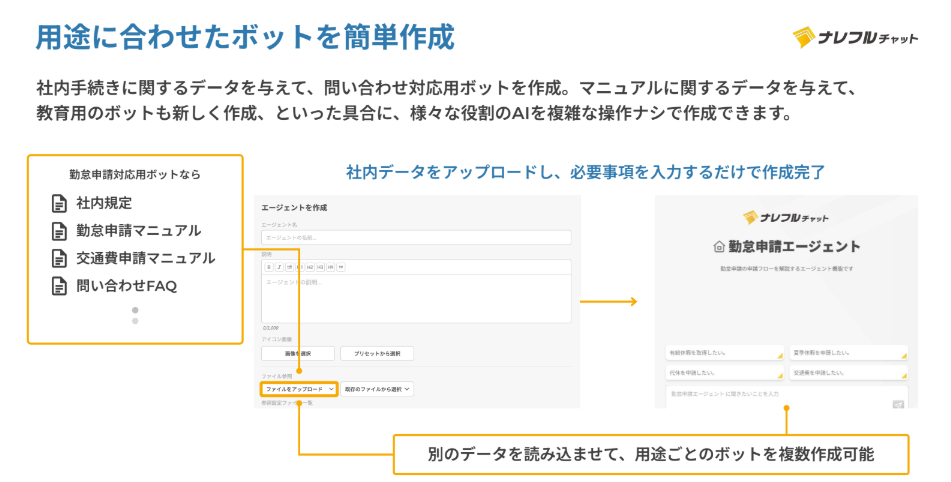Click the 勤怠申請エージェント title text

tap(794, 247)
